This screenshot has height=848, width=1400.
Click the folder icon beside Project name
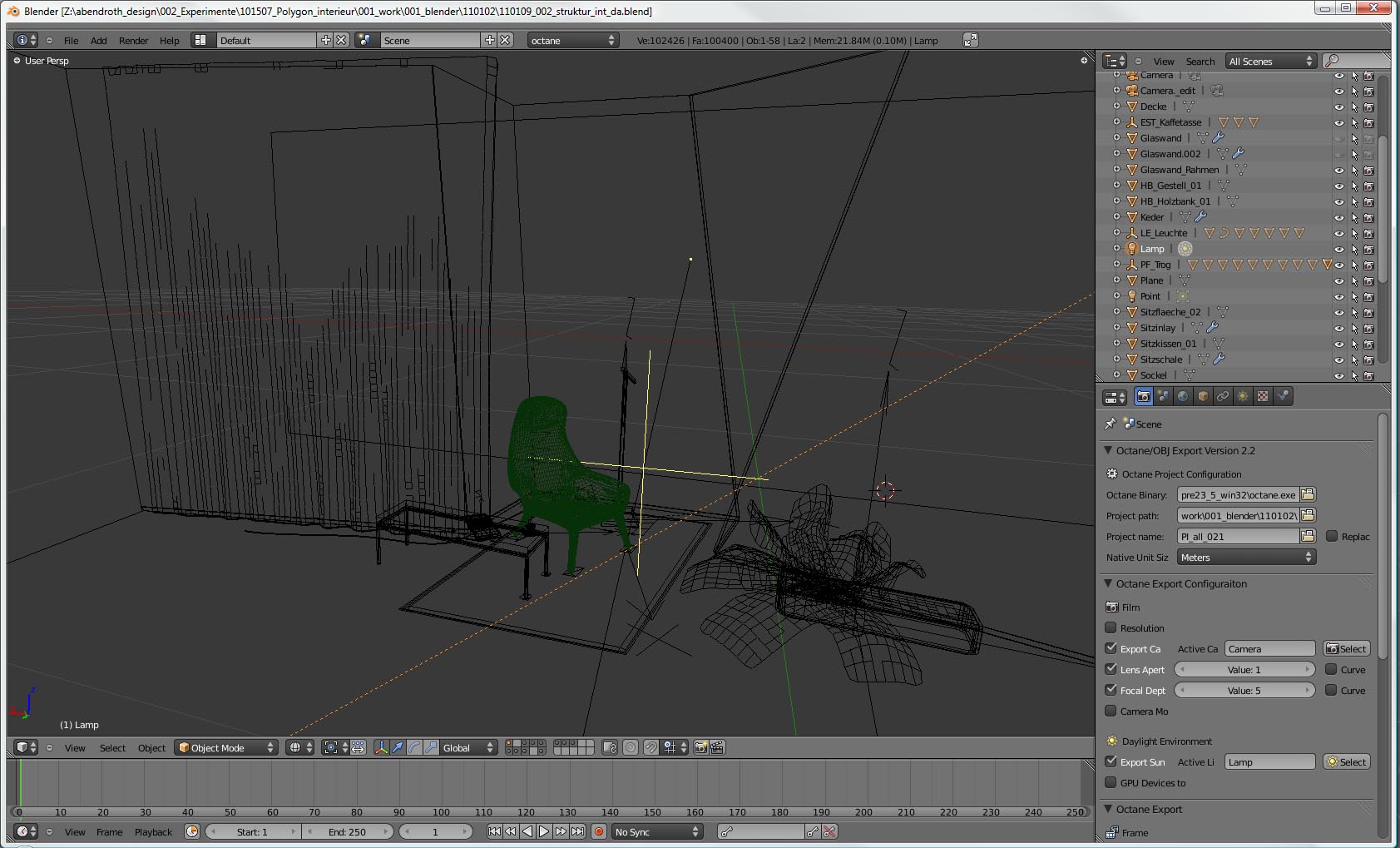click(x=1308, y=537)
